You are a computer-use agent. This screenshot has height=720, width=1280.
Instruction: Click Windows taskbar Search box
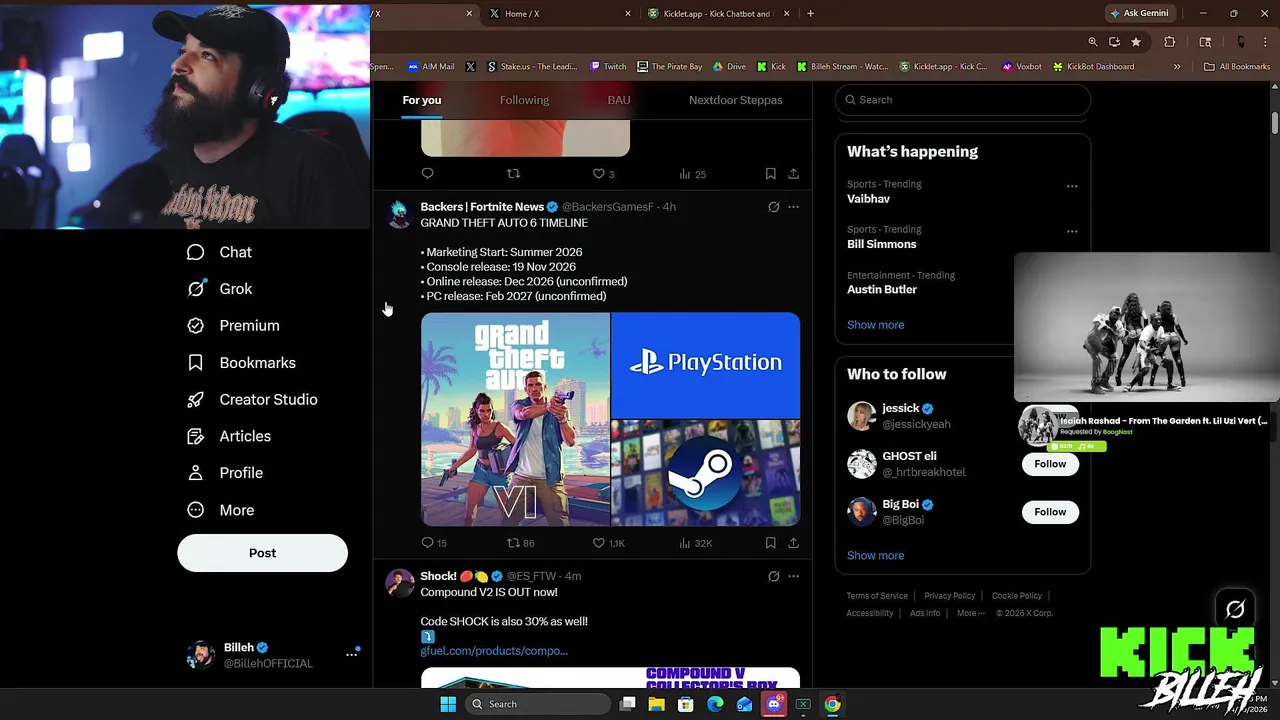538,704
